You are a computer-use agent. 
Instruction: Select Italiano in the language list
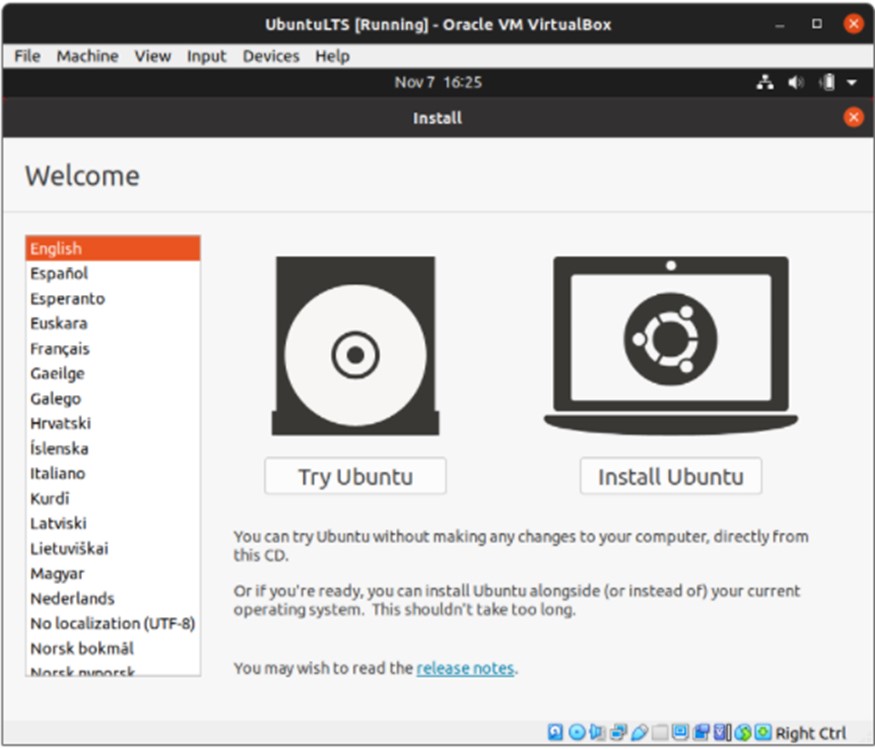[x=113, y=473]
